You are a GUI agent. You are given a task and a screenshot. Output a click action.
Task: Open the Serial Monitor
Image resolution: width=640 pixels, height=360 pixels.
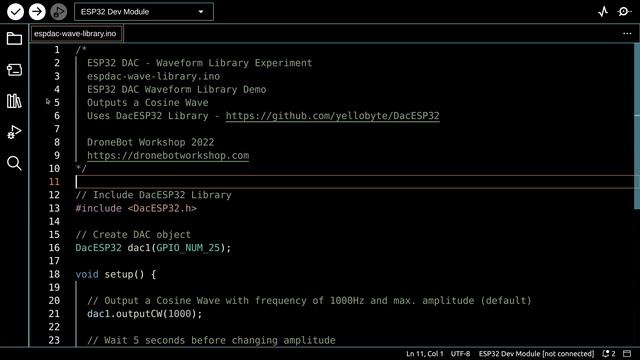[x=624, y=11]
